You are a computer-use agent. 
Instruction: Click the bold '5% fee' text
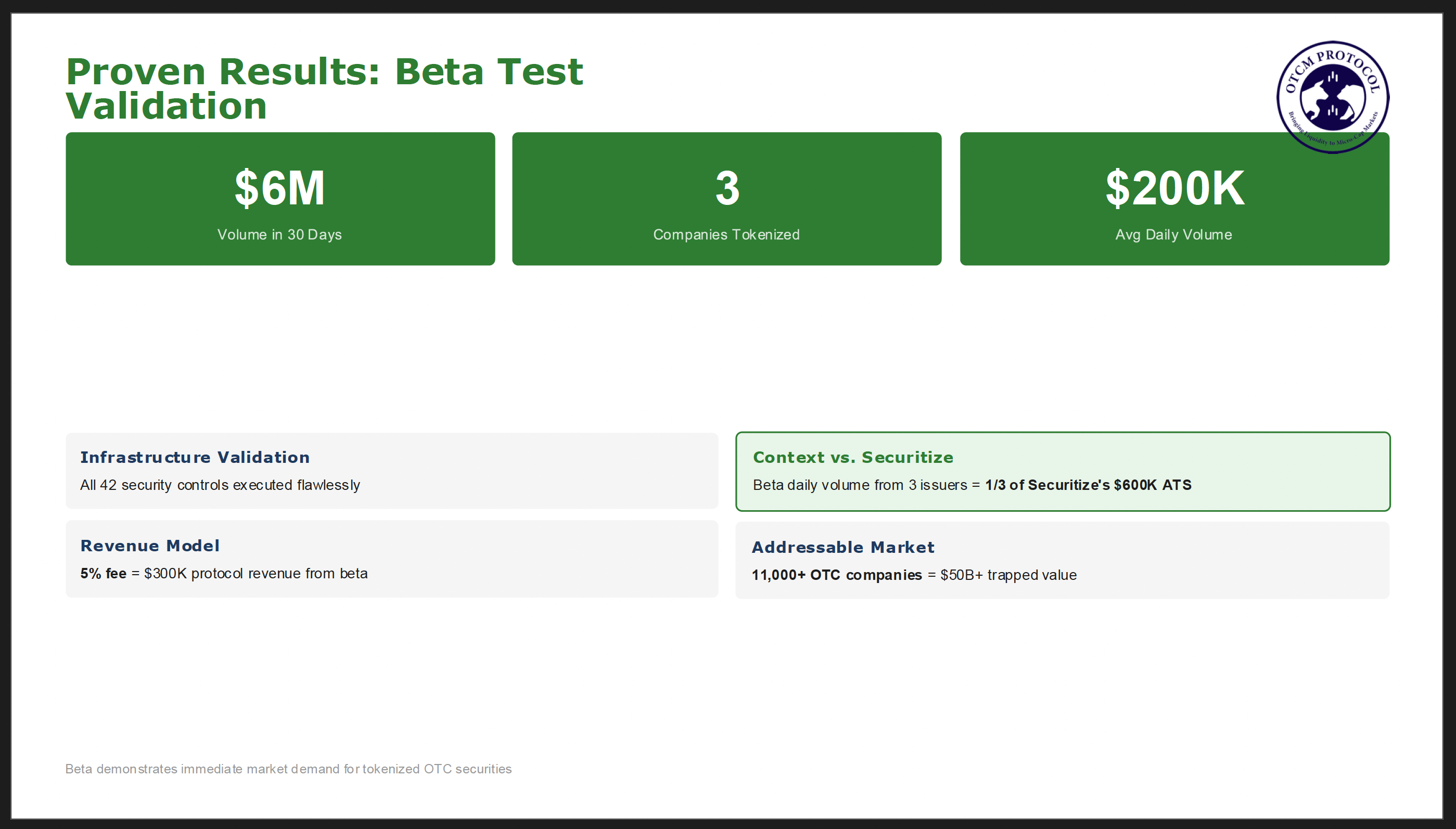coord(103,573)
